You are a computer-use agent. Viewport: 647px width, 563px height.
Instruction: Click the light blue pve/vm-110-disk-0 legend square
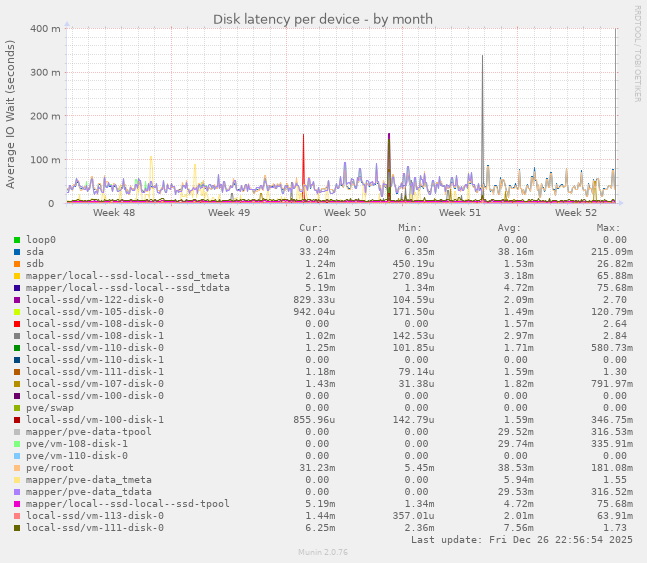coord(17,456)
